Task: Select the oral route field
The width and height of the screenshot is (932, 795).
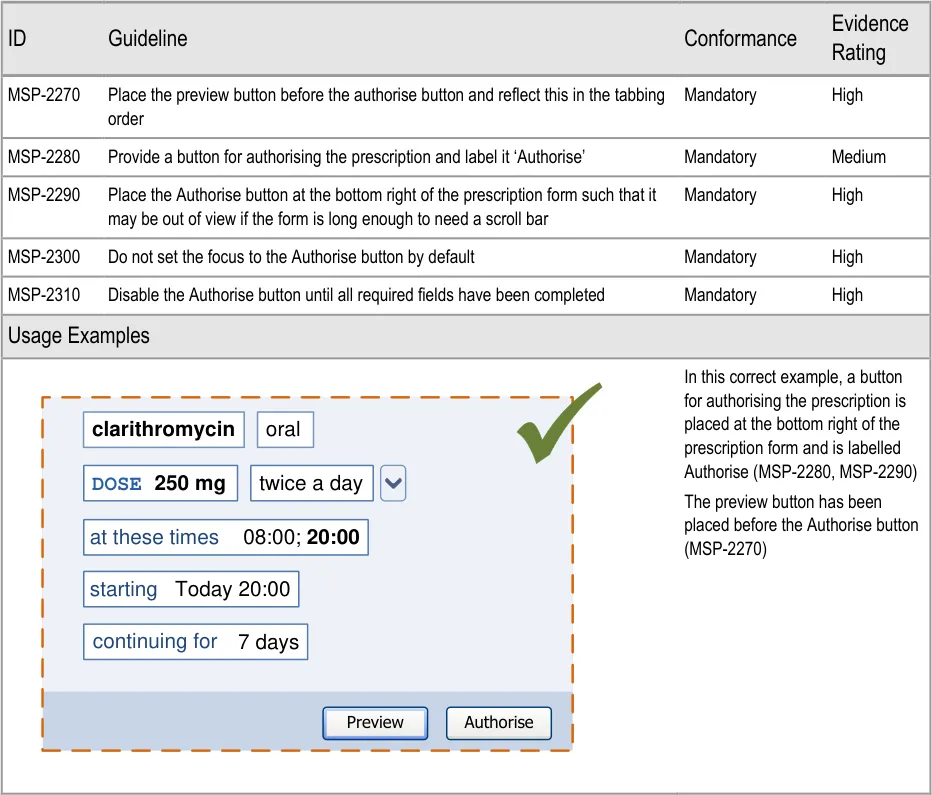Action: click(x=284, y=430)
